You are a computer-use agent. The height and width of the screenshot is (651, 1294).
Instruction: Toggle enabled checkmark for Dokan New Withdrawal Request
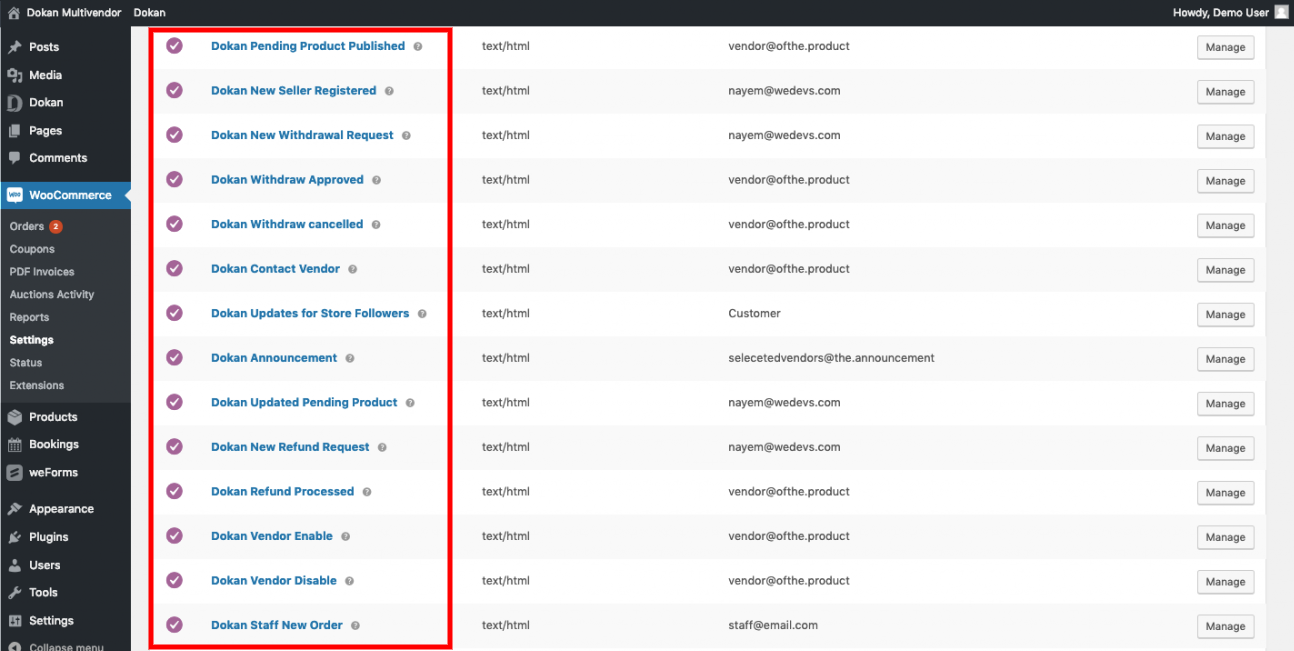[x=174, y=134]
